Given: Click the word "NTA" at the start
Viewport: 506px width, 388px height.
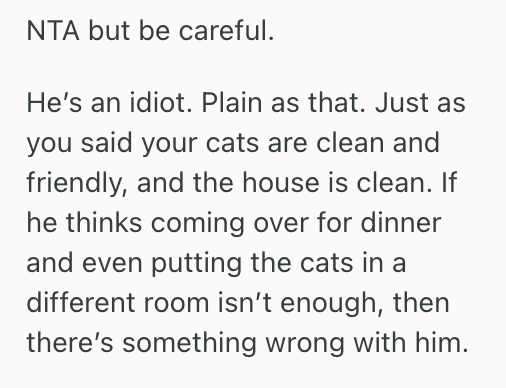Looking at the screenshot, I should pyautogui.click(x=53, y=31).
